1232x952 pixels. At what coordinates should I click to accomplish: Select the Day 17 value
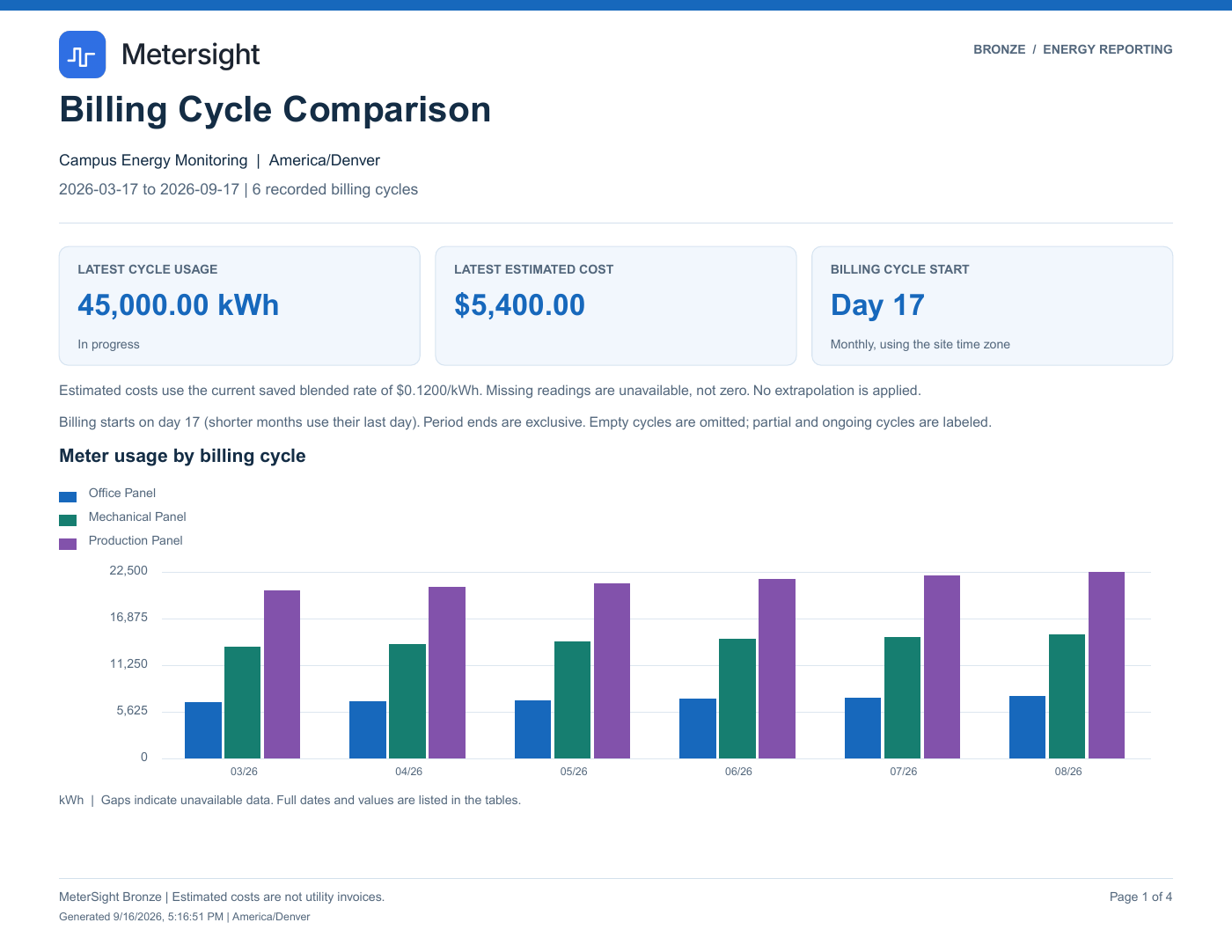point(877,305)
